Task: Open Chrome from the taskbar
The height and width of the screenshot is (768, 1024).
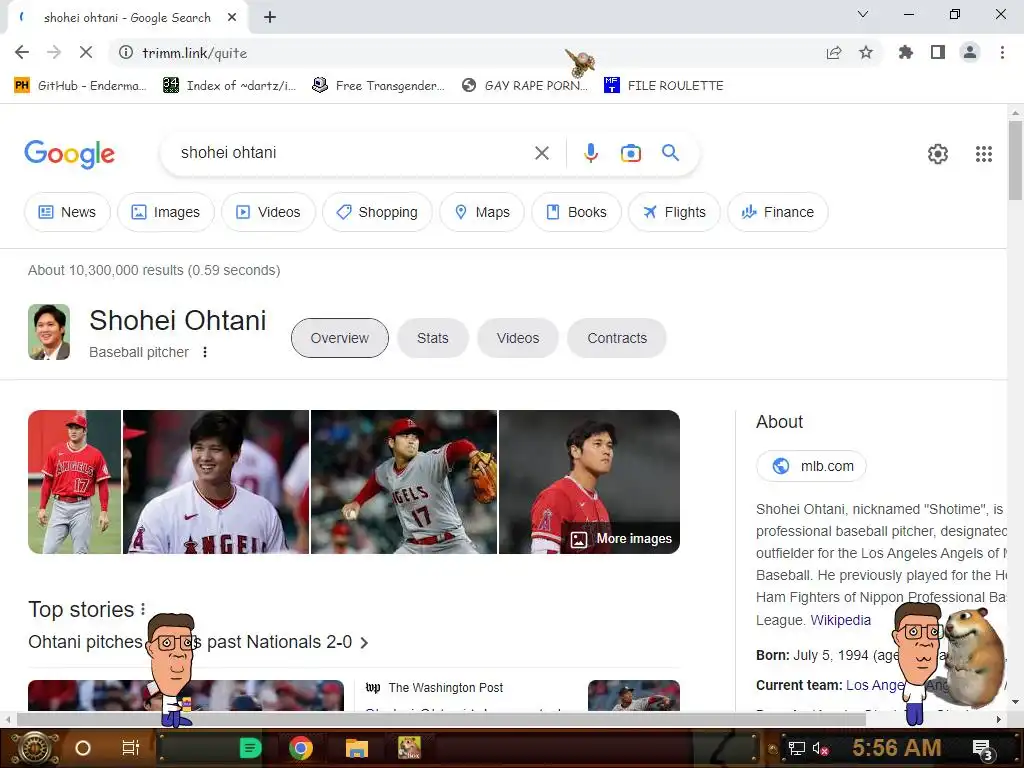Action: [x=301, y=748]
